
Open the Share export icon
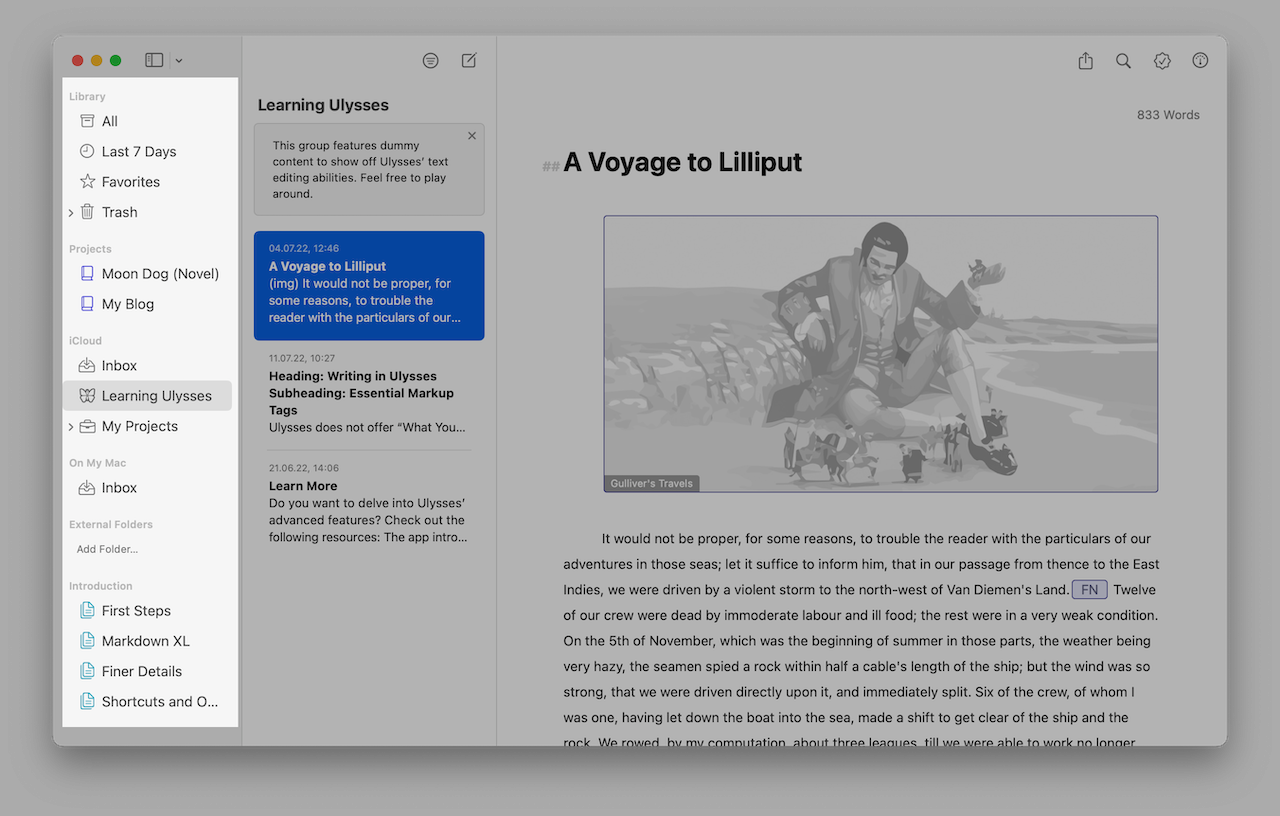[x=1086, y=61]
